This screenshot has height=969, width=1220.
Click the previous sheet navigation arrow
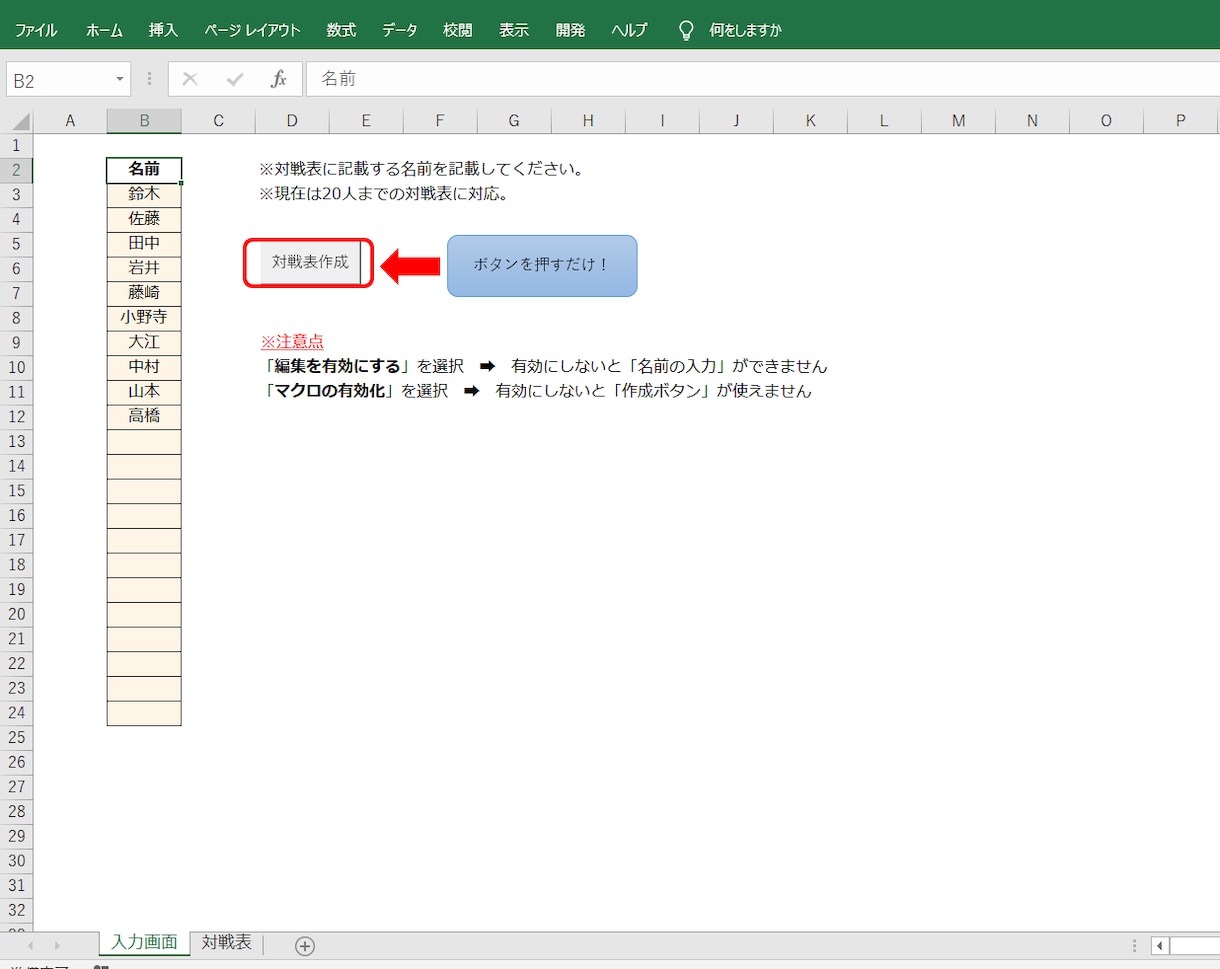click(30, 945)
